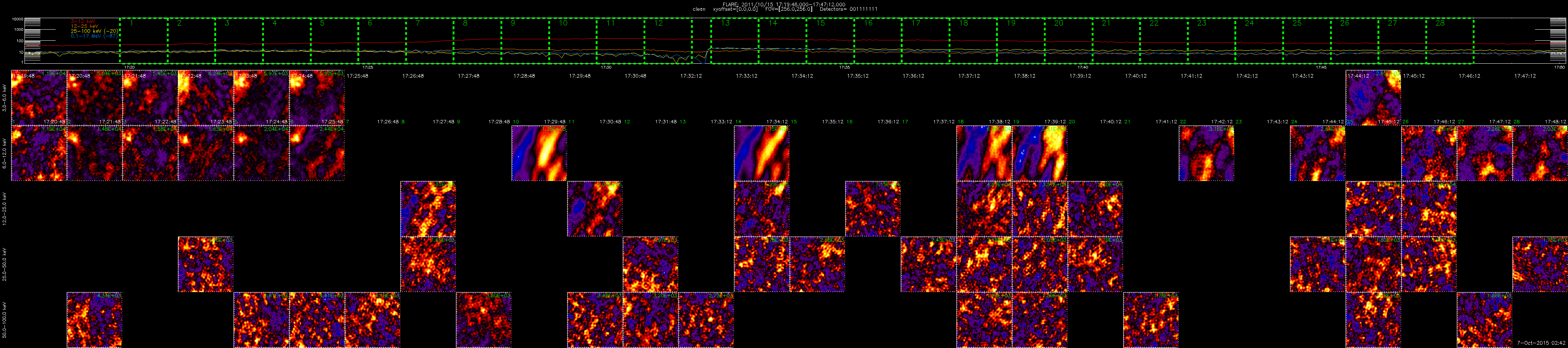The image size is (1568, 348).
Task: Open the 6.0-12.0 keV image for interval 19
Action: (x=1040, y=153)
